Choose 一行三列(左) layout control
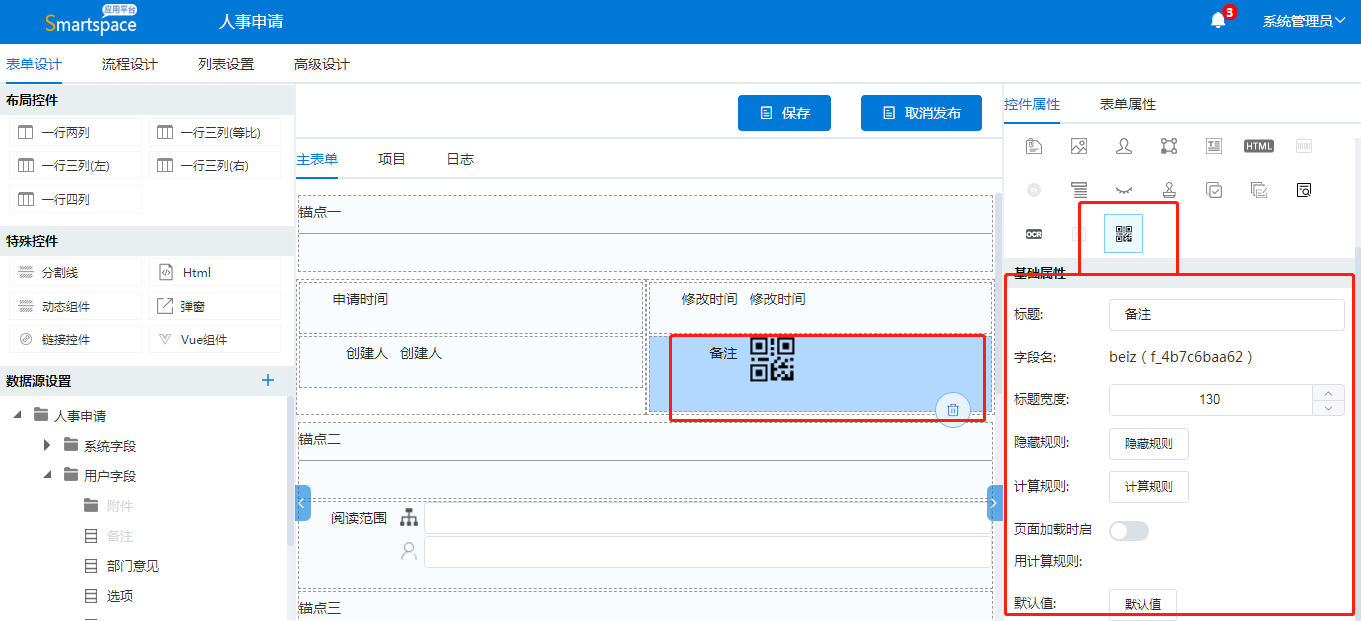Screen dimensions: 1361x621 (76, 165)
